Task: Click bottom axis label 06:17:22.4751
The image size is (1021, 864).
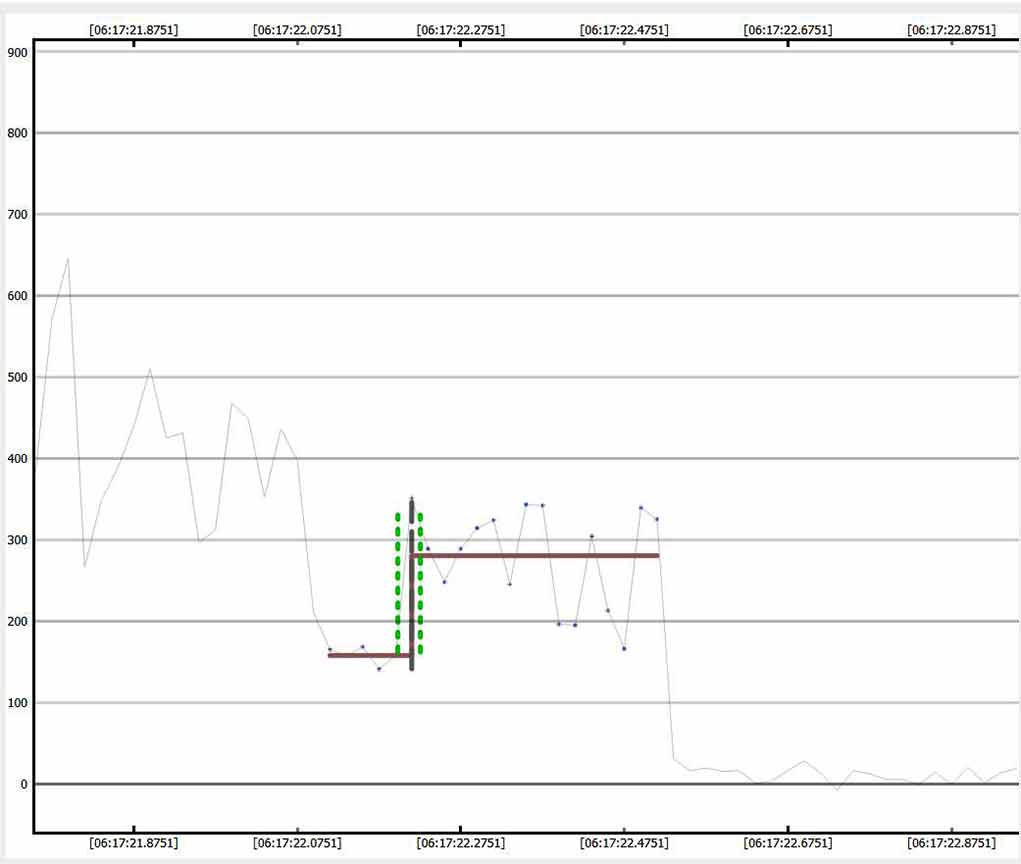Action: point(624,843)
